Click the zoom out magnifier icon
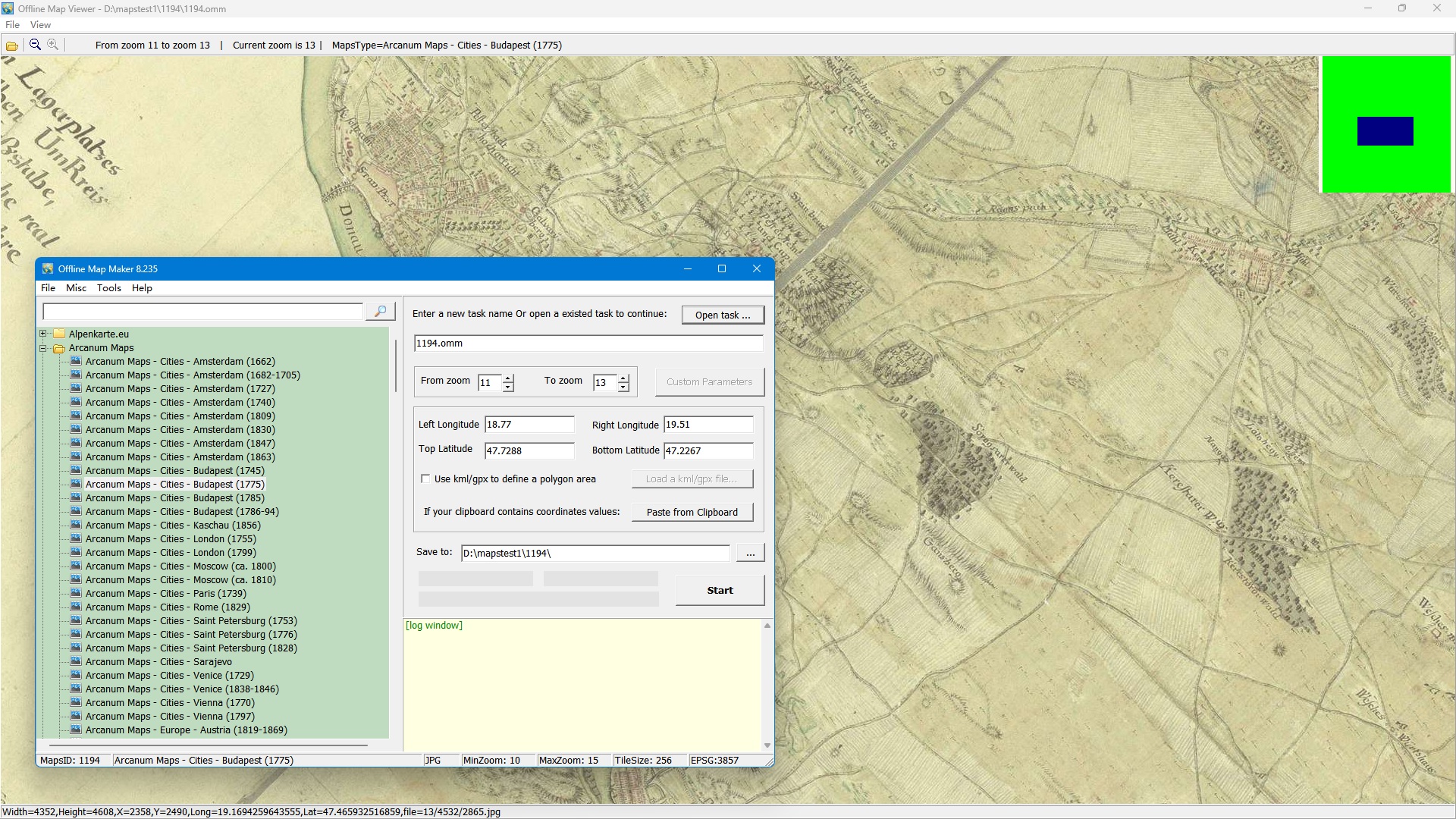The height and width of the screenshot is (819, 1456). [x=35, y=45]
